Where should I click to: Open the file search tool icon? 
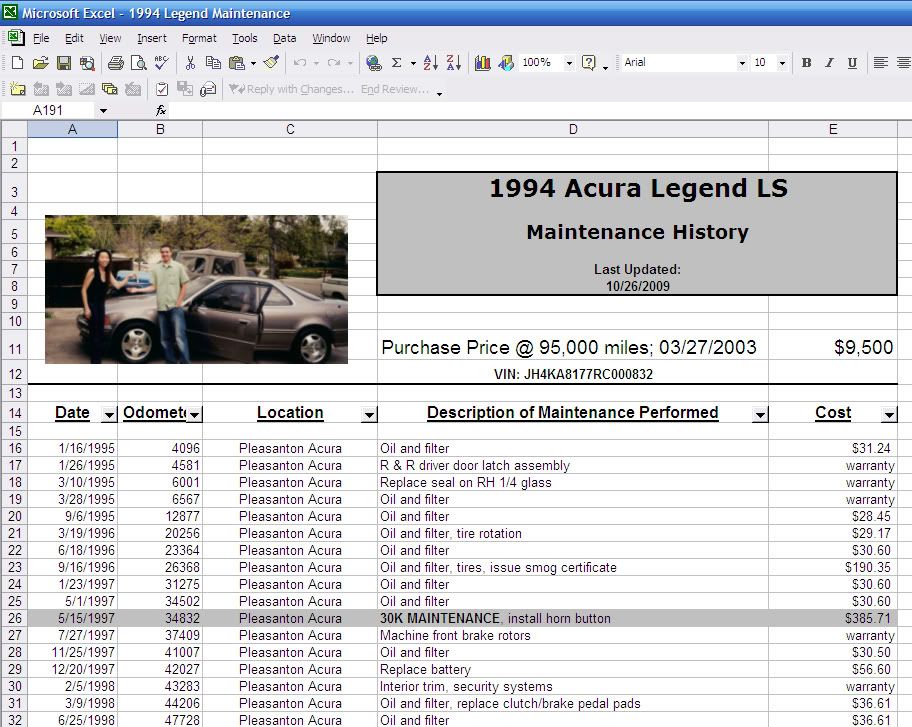pyautogui.click(x=87, y=63)
